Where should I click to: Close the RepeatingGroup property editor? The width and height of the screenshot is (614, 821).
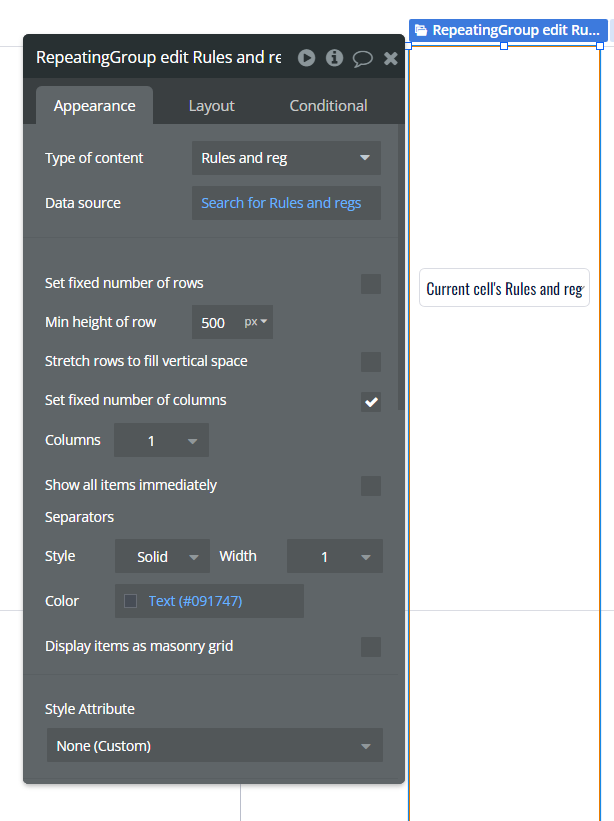tap(390, 58)
